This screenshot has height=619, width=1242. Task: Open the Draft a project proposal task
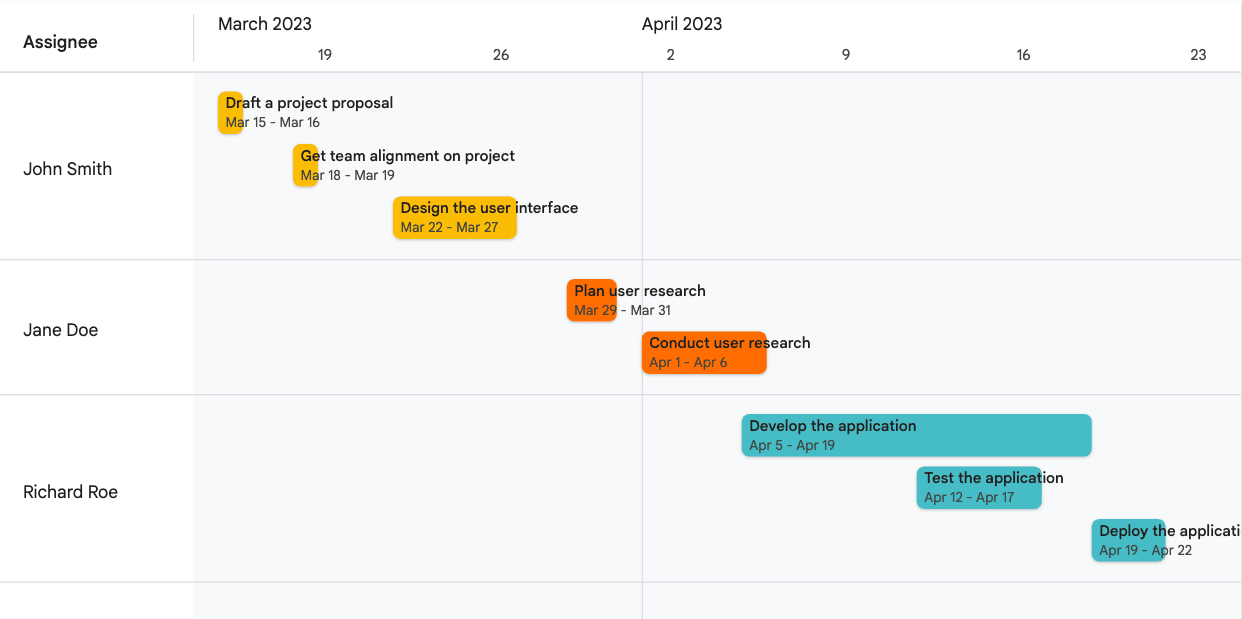(x=231, y=112)
